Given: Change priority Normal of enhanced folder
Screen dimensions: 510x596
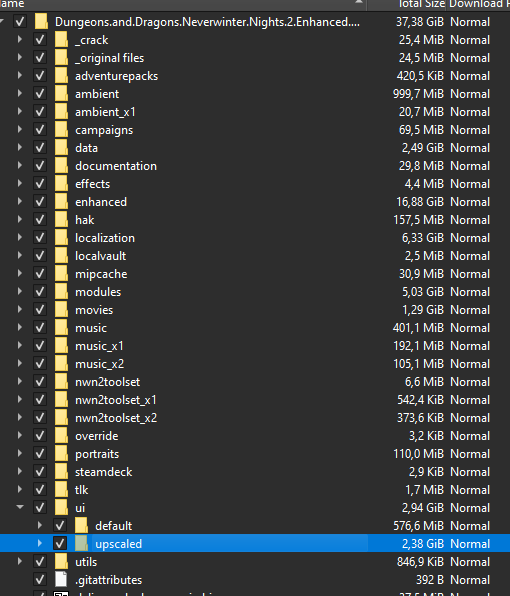Looking at the screenshot, I should pyautogui.click(x=470, y=202).
